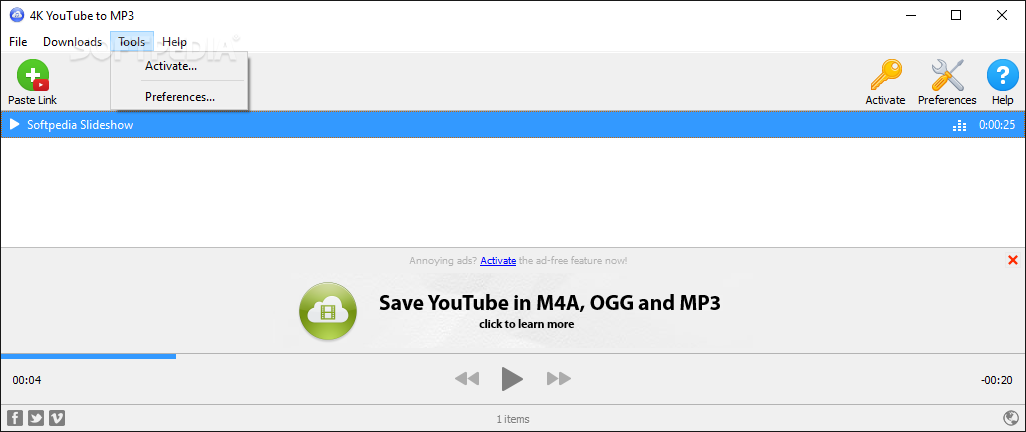The width and height of the screenshot is (1026, 432).
Task: Click the equalizer bars icon on the track row
Action: coord(959,125)
